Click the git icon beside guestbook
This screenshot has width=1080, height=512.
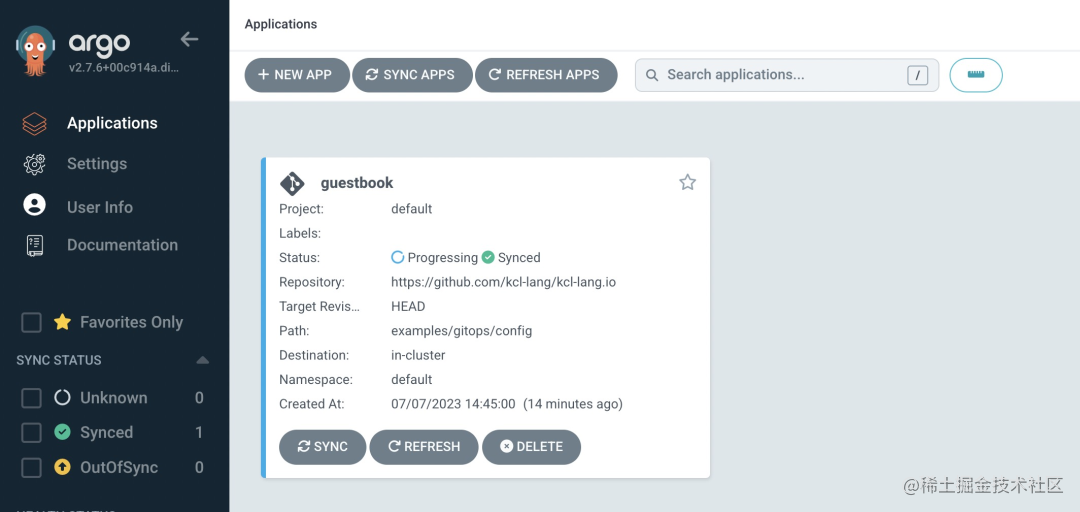click(292, 183)
